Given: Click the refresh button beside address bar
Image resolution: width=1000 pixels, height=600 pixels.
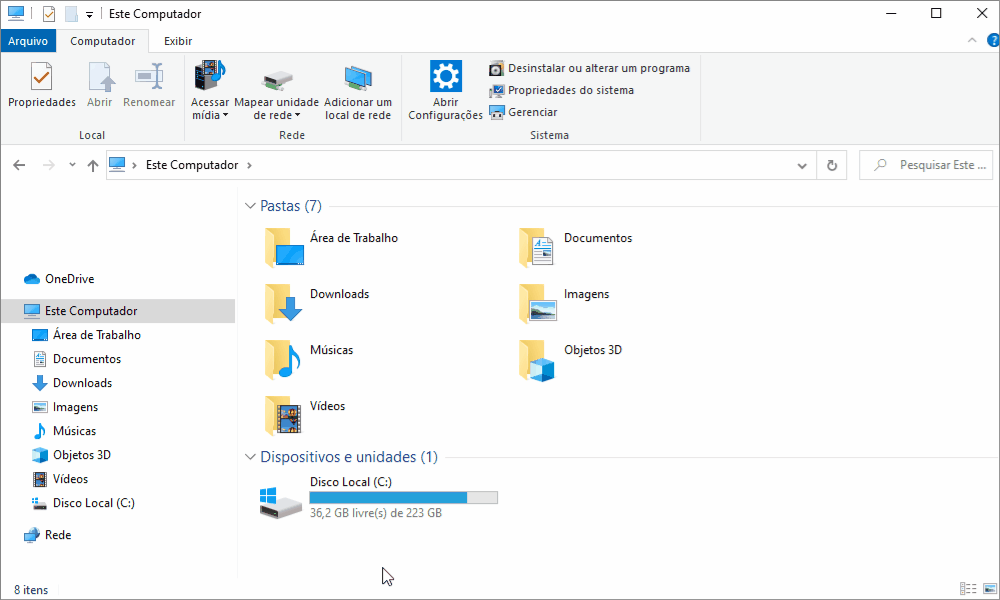Looking at the screenshot, I should [x=831, y=165].
